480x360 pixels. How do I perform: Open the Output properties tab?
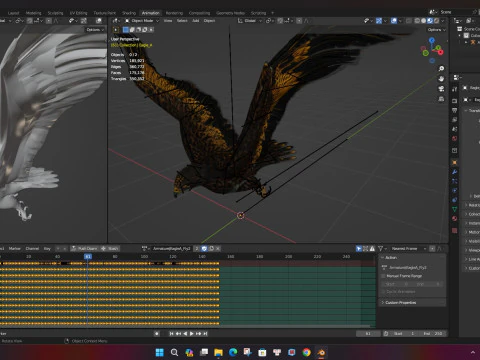(x=455, y=110)
